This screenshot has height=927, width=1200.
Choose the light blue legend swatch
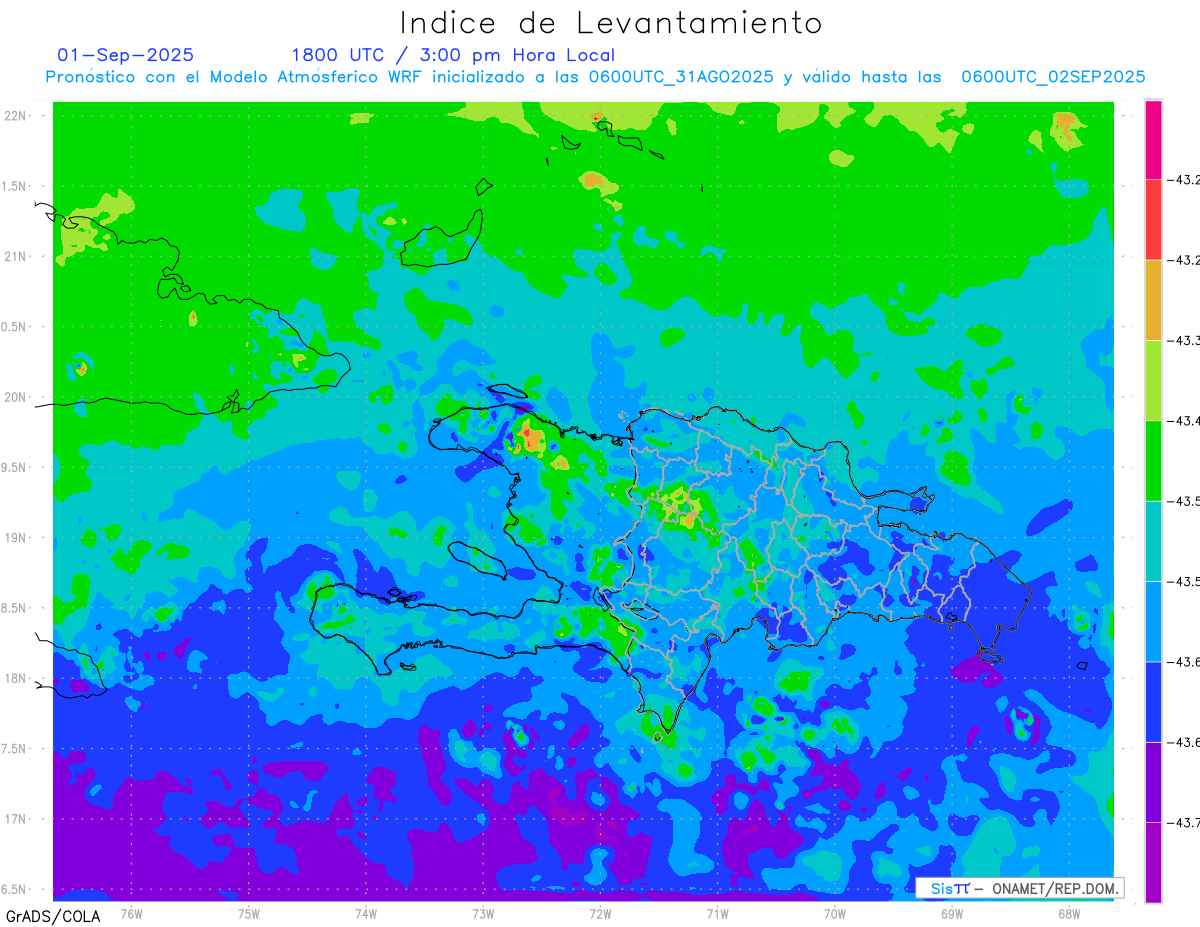[x=1153, y=621]
